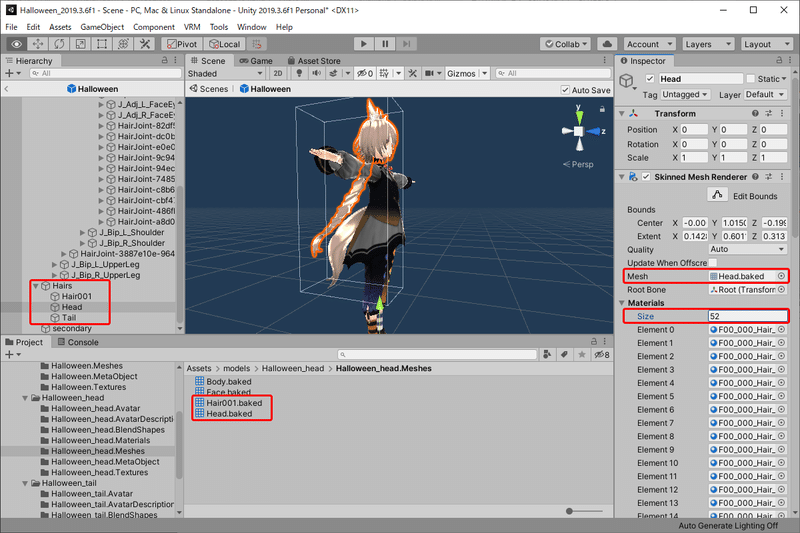Expand J_Bip_L_Shoulder in Hierarchy

coord(82,232)
